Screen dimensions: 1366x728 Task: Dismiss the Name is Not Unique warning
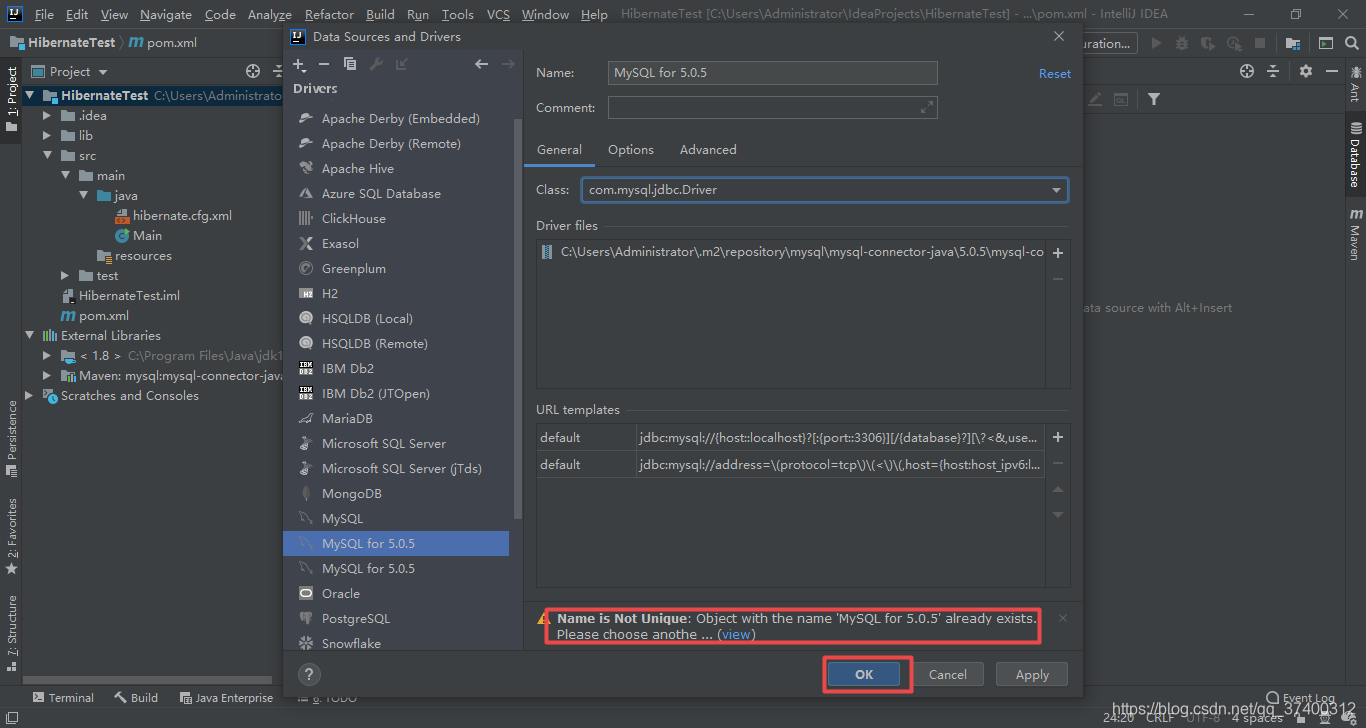click(x=1063, y=618)
